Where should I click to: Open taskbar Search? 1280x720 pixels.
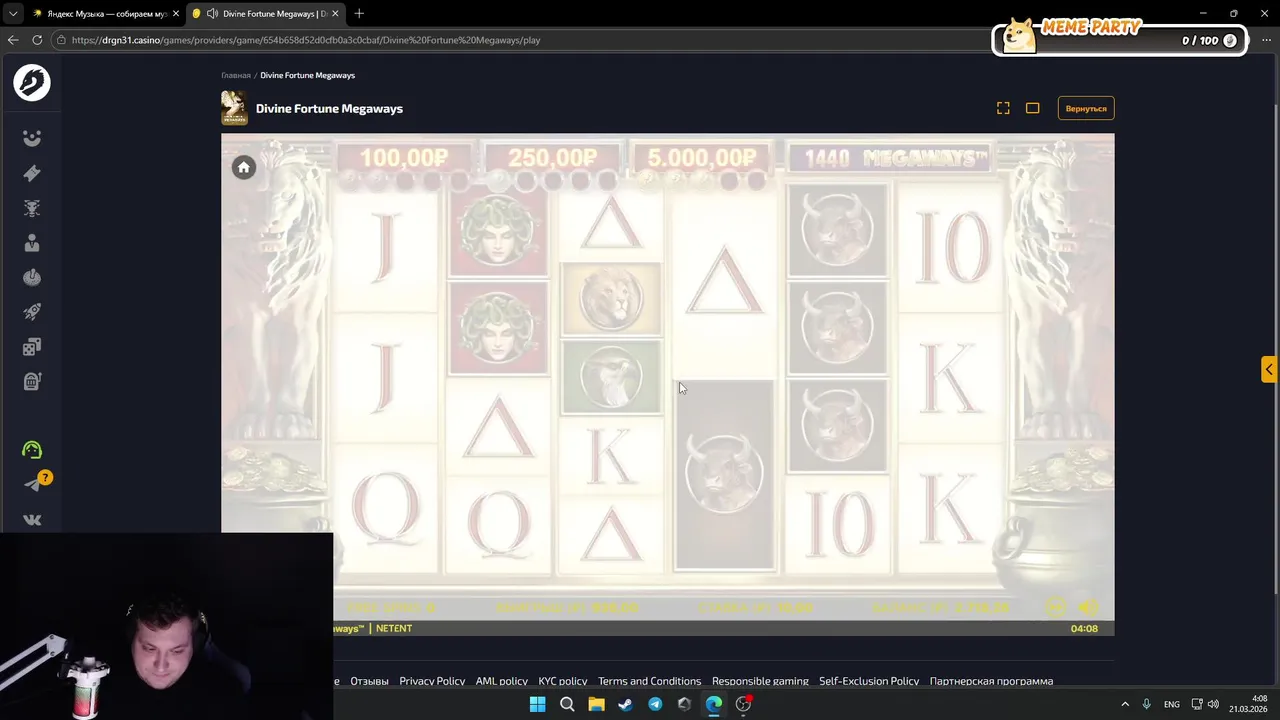567,704
